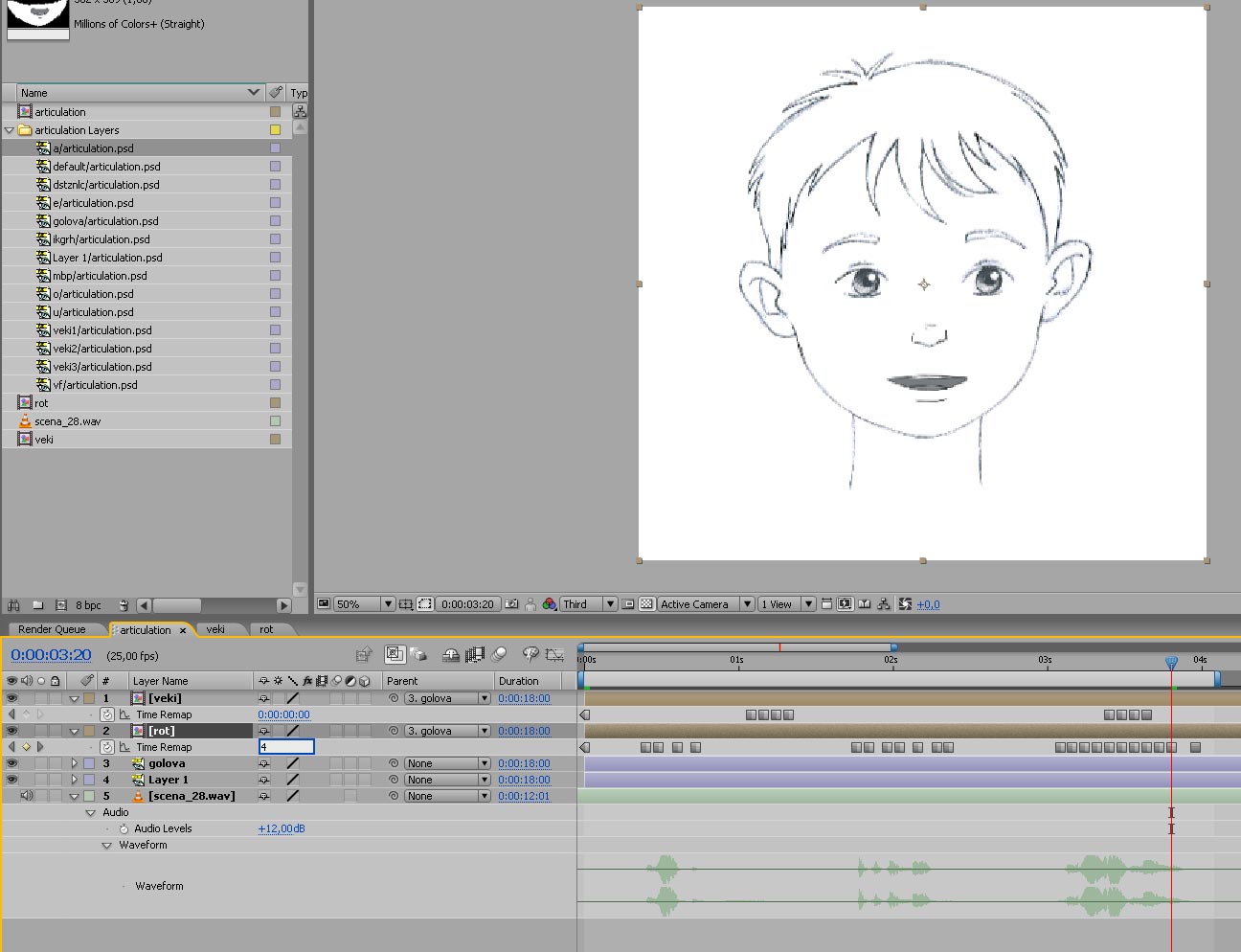Click the exposure value +0,0
This screenshot has width=1241, height=952.
928,604
